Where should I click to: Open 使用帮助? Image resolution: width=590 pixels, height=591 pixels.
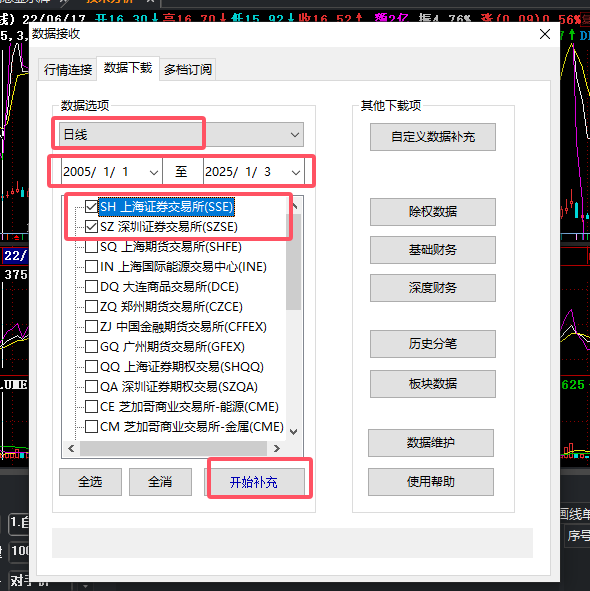click(x=431, y=482)
